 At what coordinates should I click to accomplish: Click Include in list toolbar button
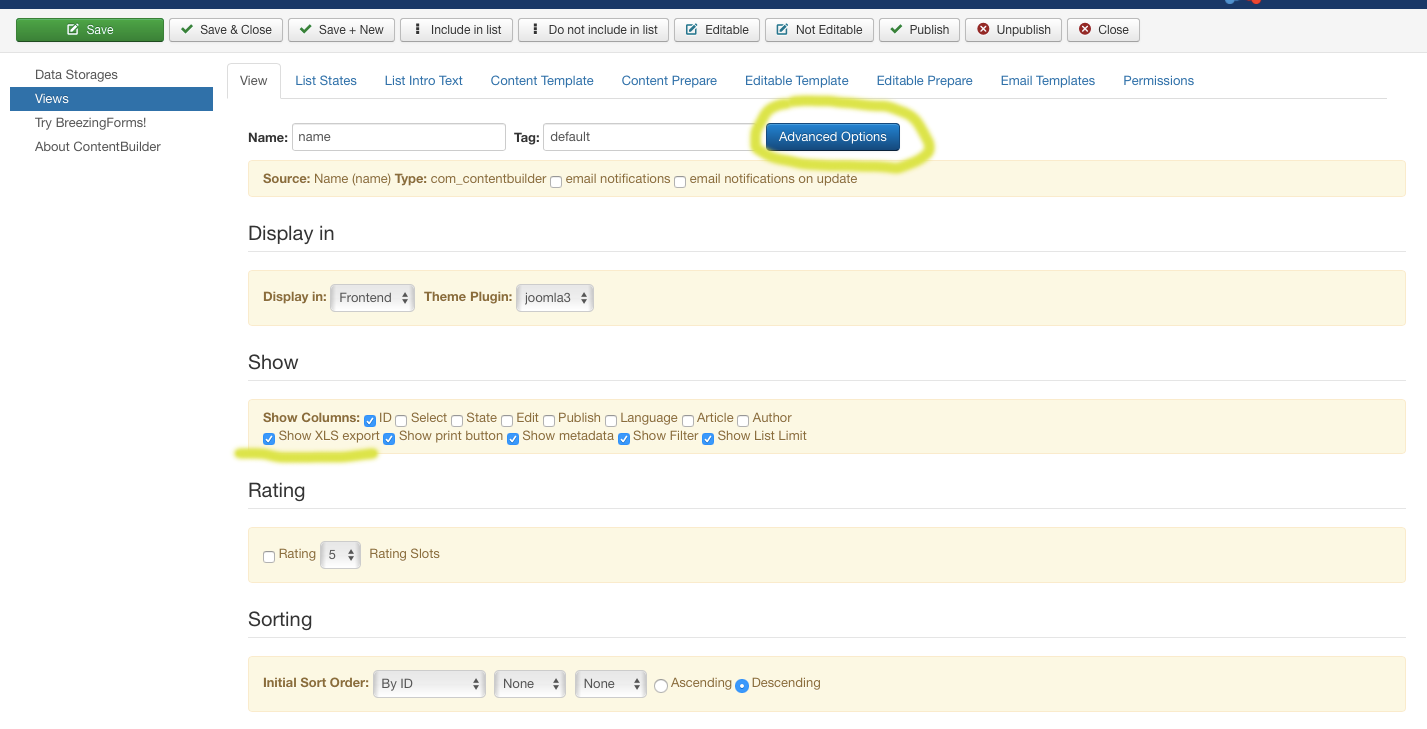pyautogui.click(x=456, y=30)
